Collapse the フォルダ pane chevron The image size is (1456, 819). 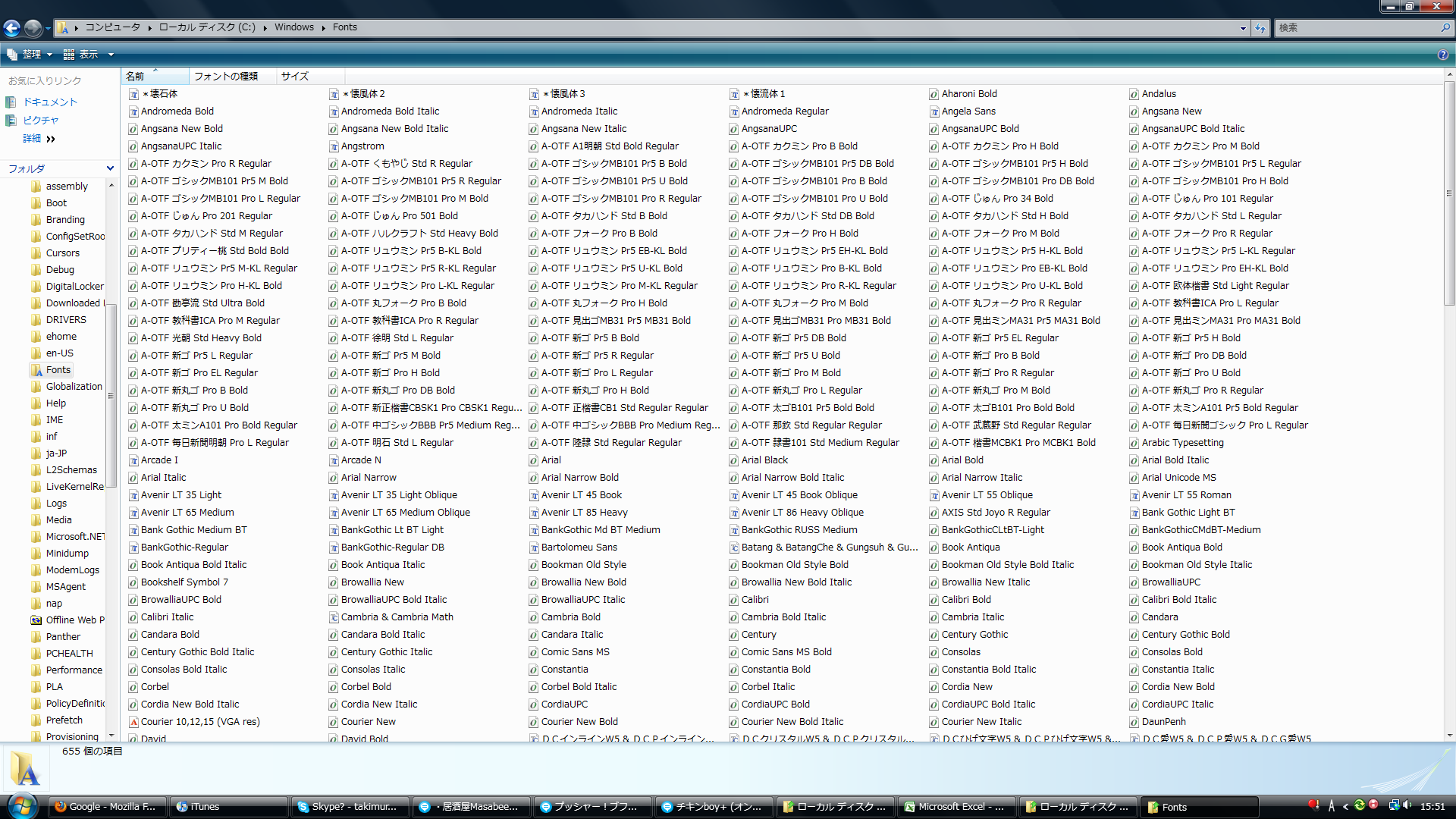click(x=110, y=168)
